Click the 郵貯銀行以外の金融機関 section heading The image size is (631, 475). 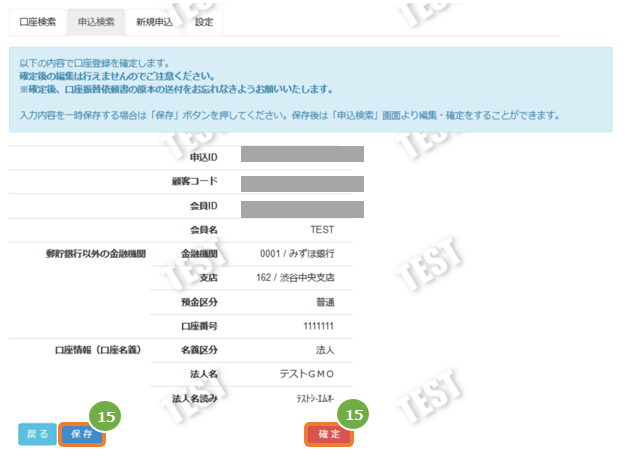coord(96,254)
